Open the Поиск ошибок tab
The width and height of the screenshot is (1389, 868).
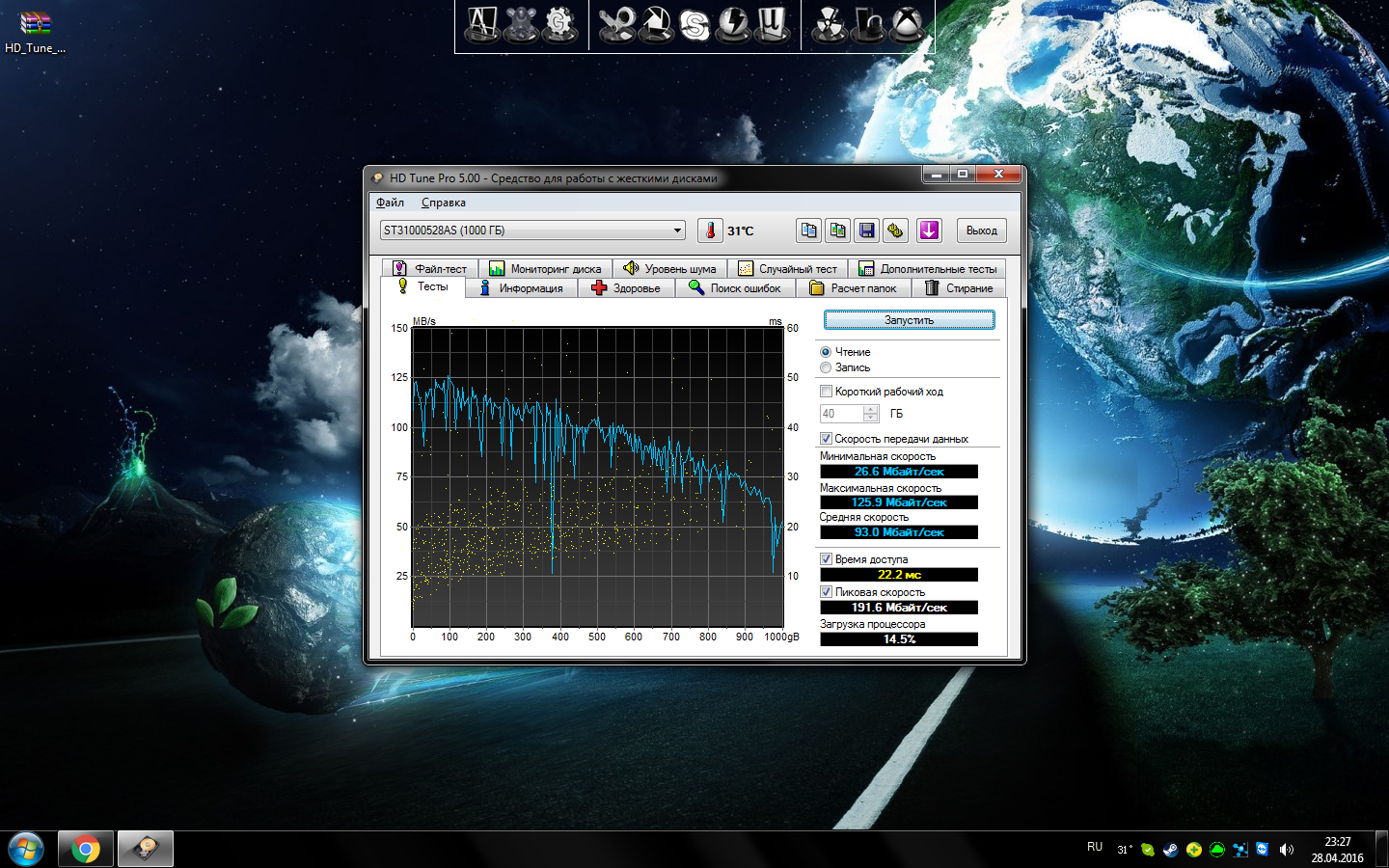pyautogui.click(x=735, y=288)
